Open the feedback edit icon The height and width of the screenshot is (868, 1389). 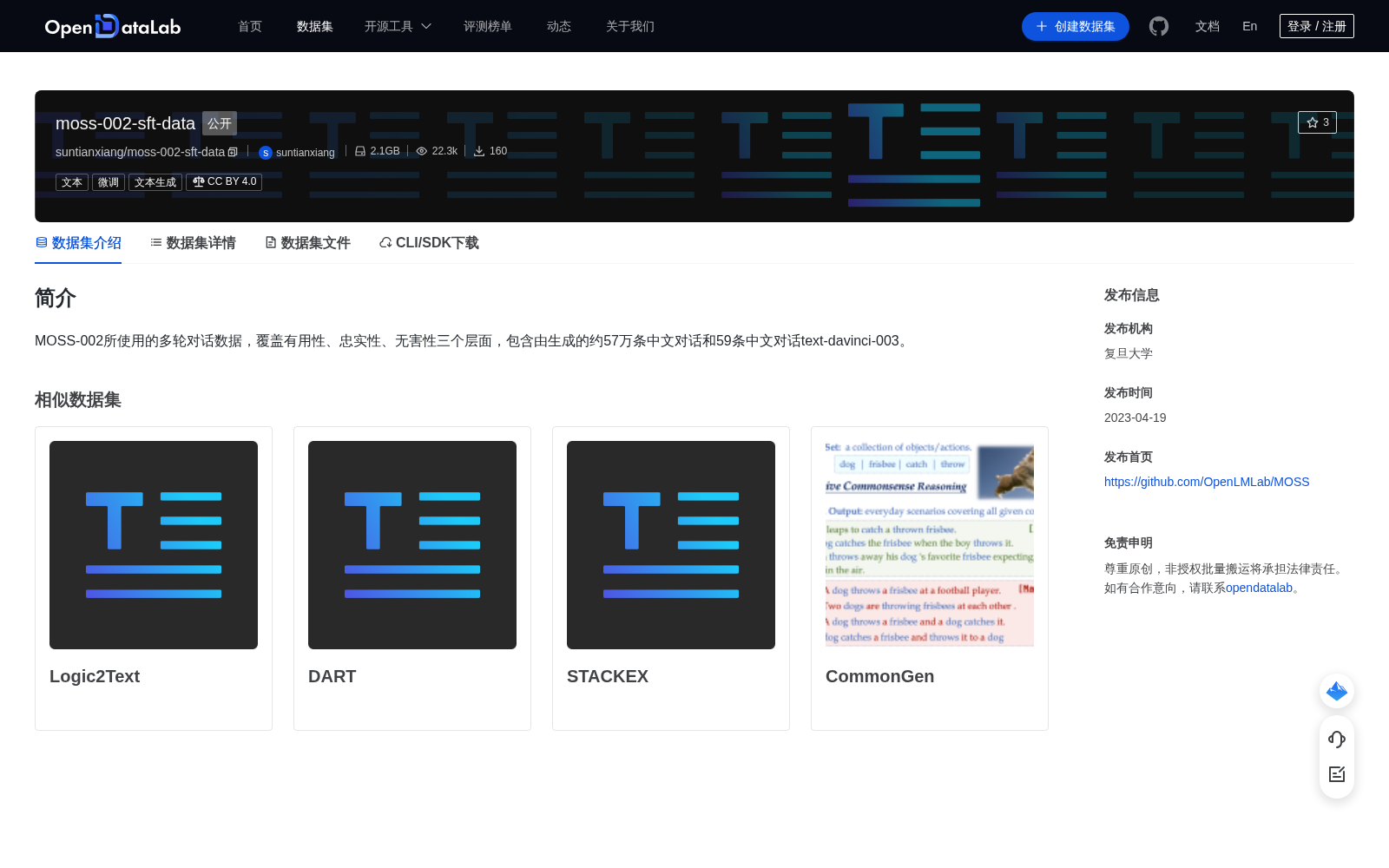click(x=1337, y=774)
